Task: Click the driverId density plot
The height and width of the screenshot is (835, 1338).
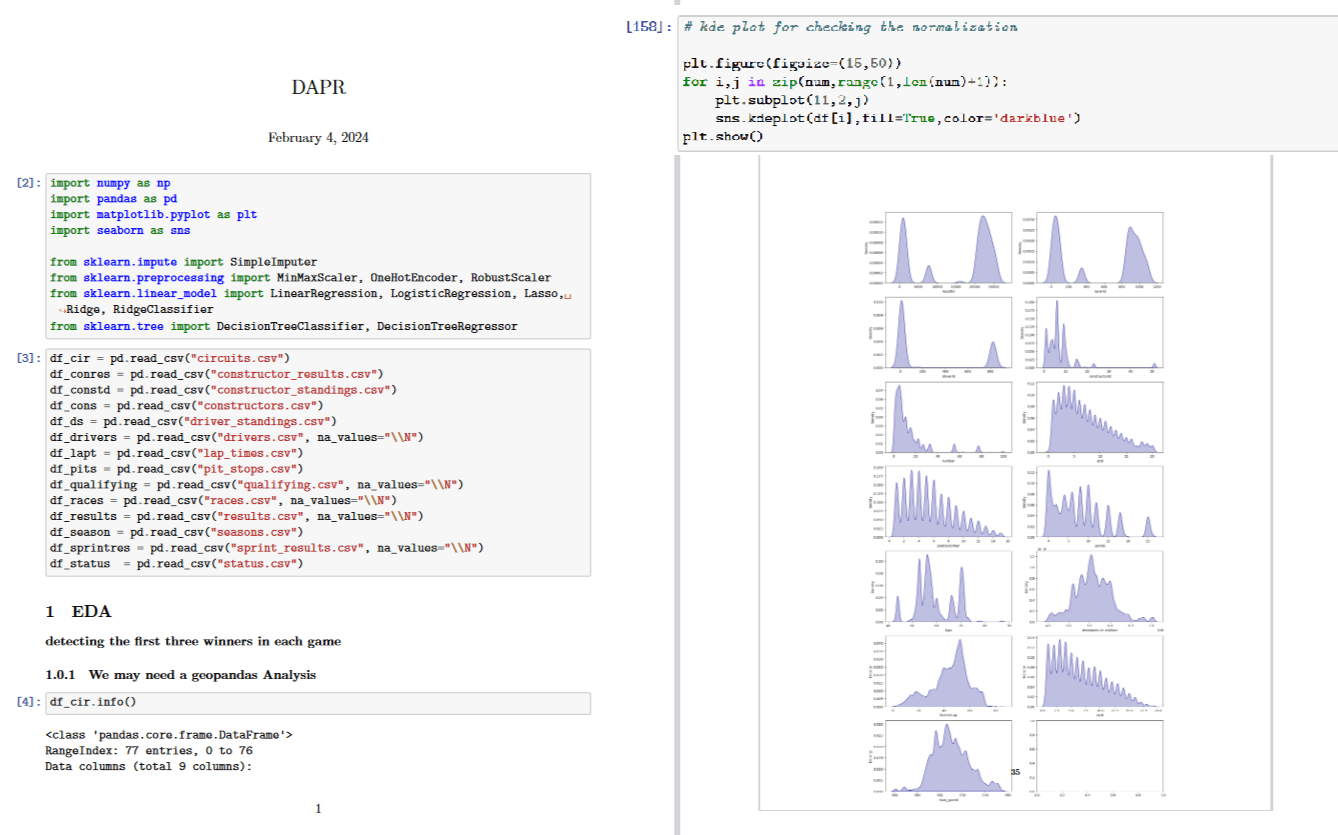Action: pos(948,334)
